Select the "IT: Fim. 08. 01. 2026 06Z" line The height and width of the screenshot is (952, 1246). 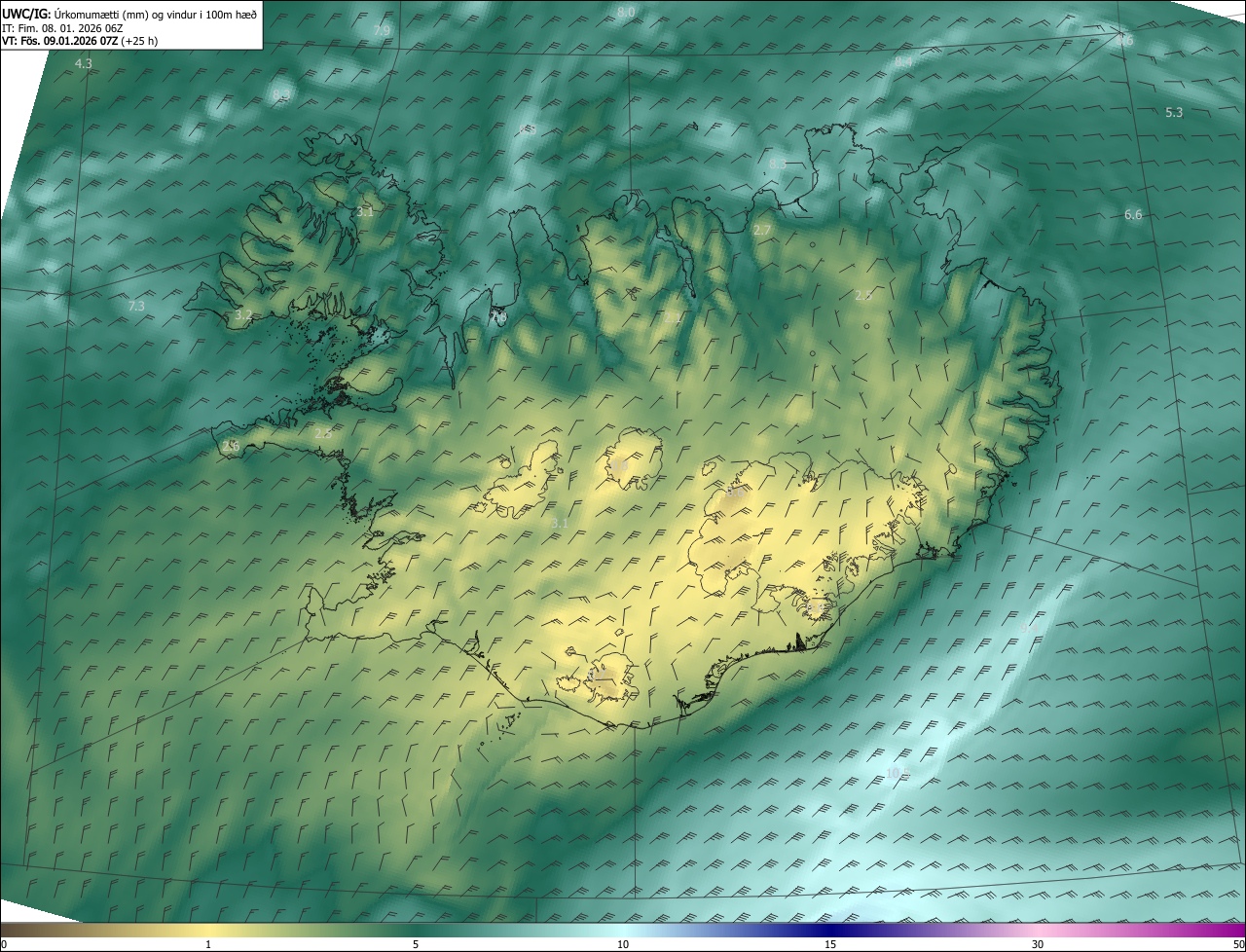pos(62,28)
